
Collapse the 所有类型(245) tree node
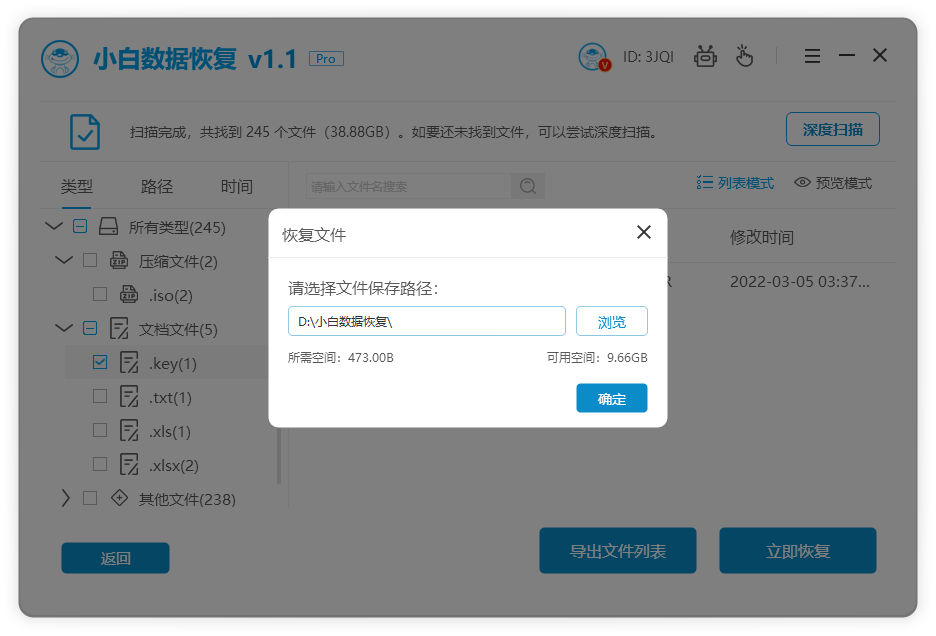[55, 226]
